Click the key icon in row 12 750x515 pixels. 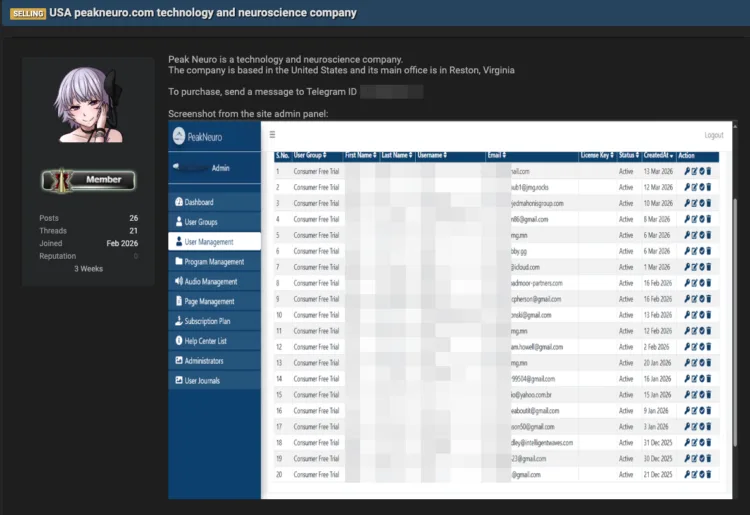click(687, 347)
